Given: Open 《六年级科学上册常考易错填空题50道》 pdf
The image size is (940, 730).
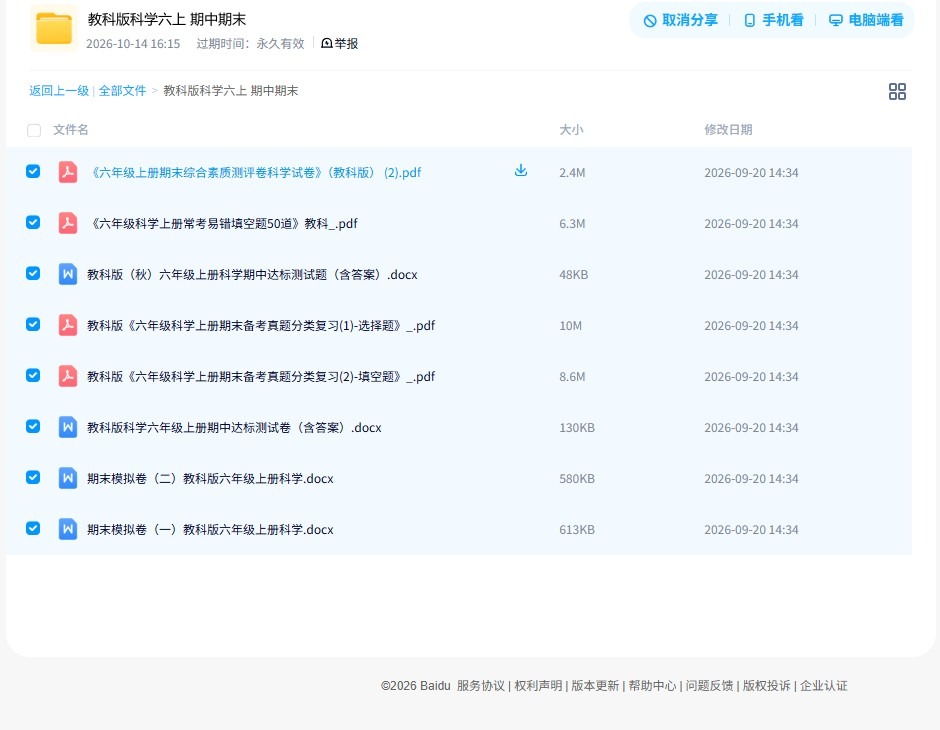Looking at the screenshot, I should click(x=222, y=224).
